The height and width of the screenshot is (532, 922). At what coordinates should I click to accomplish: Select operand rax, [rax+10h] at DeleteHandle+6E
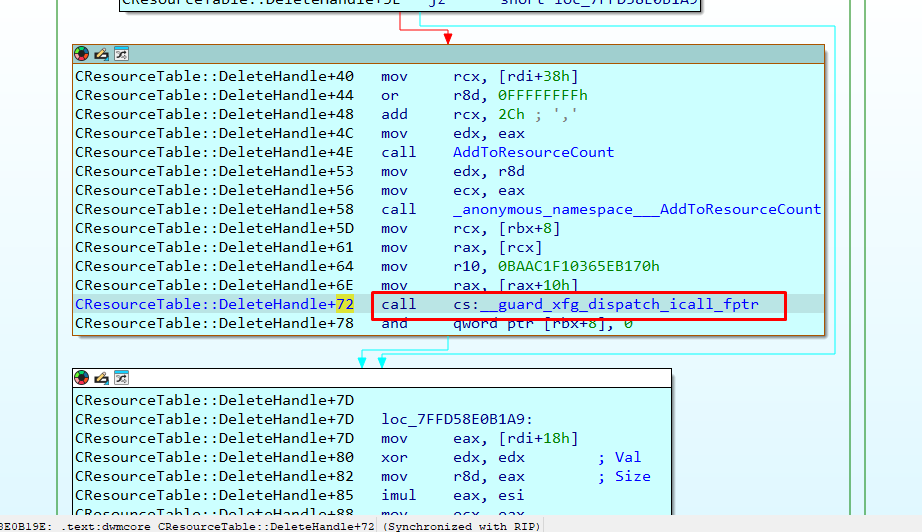click(x=516, y=285)
